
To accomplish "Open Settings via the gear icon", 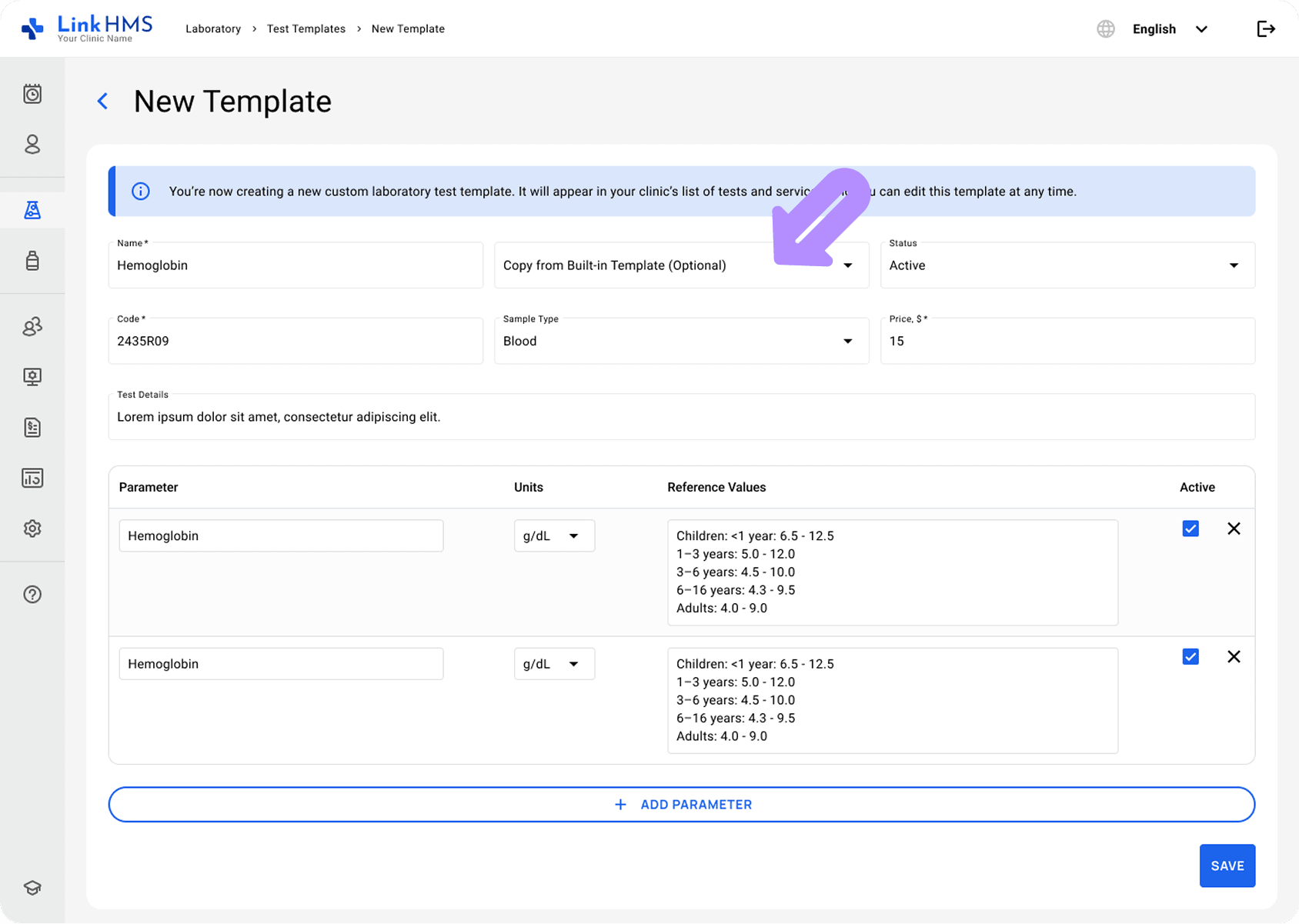I will point(32,529).
